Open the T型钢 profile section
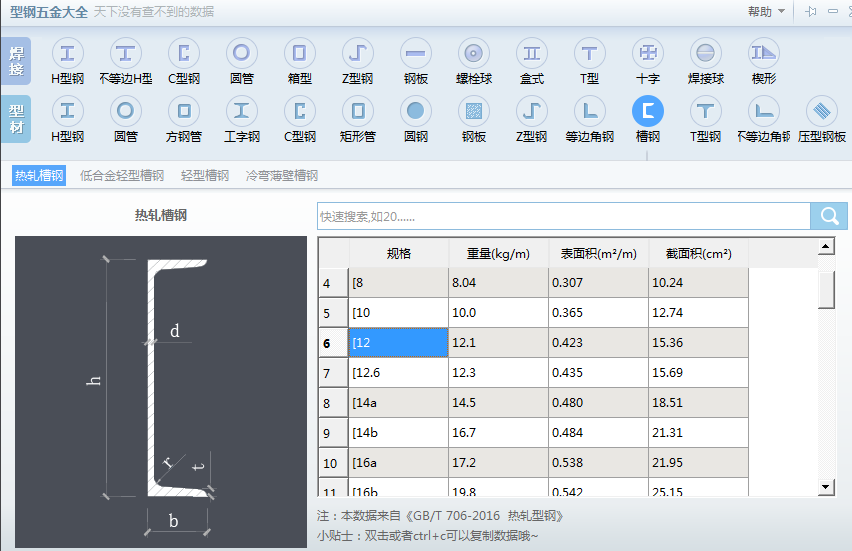This screenshot has width=852, height=551. pyautogui.click(x=705, y=111)
